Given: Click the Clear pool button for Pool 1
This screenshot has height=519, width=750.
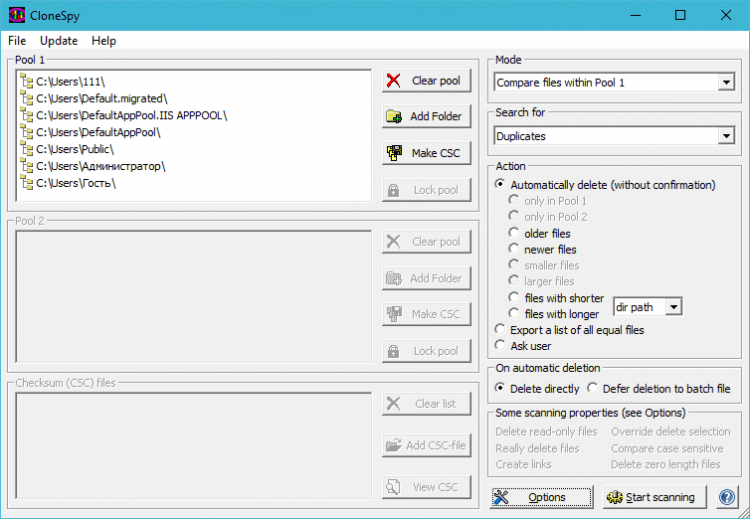Looking at the screenshot, I should [426, 80].
